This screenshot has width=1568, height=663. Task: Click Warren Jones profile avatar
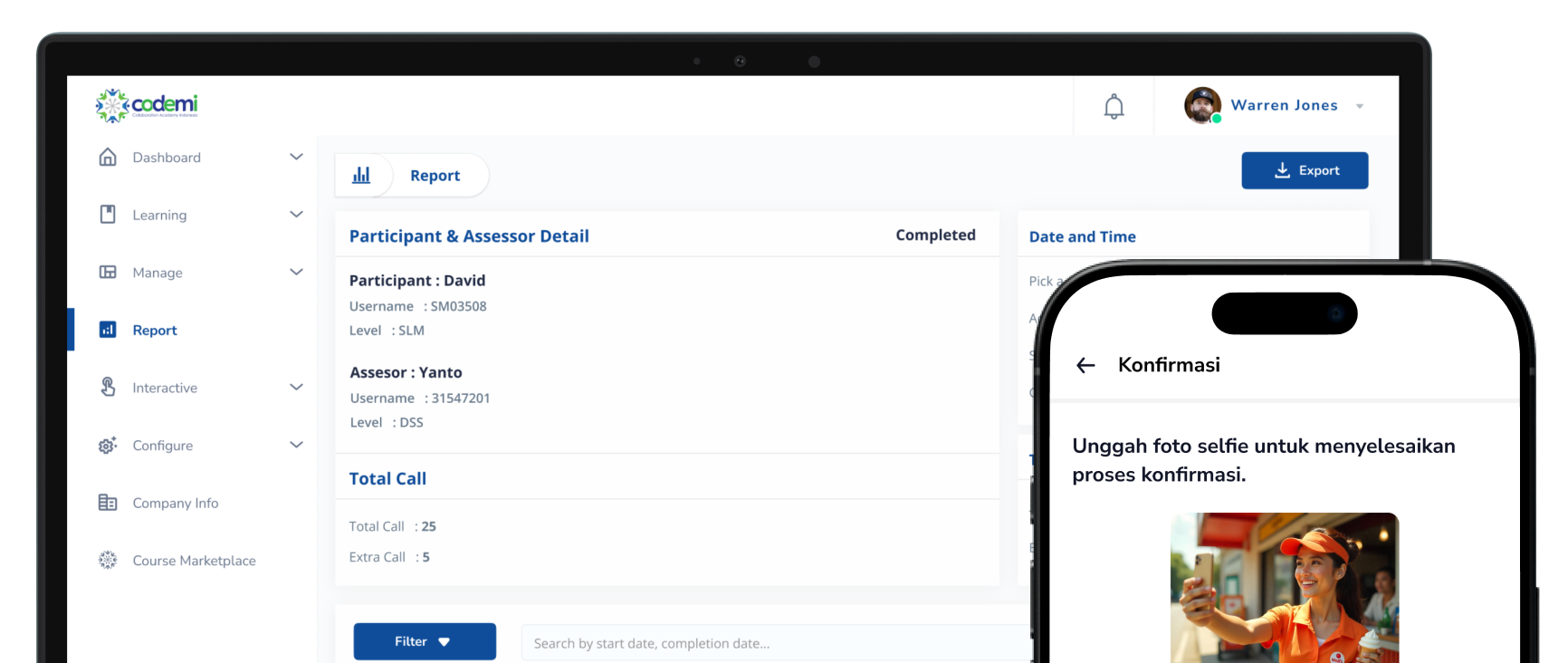pyautogui.click(x=1202, y=105)
